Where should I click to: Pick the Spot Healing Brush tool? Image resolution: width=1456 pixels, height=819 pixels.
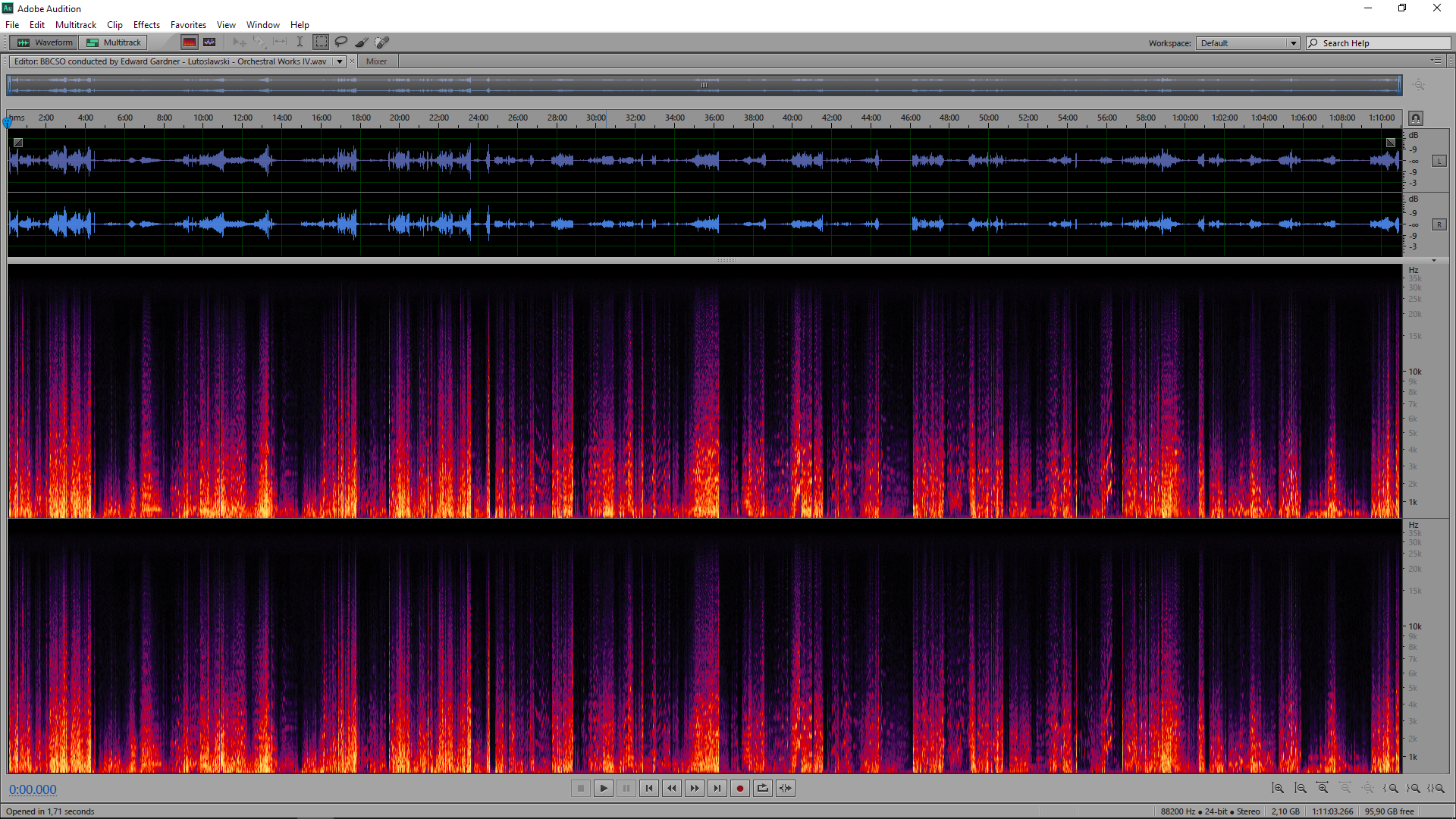pyautogui.click(x=382, y=42)
